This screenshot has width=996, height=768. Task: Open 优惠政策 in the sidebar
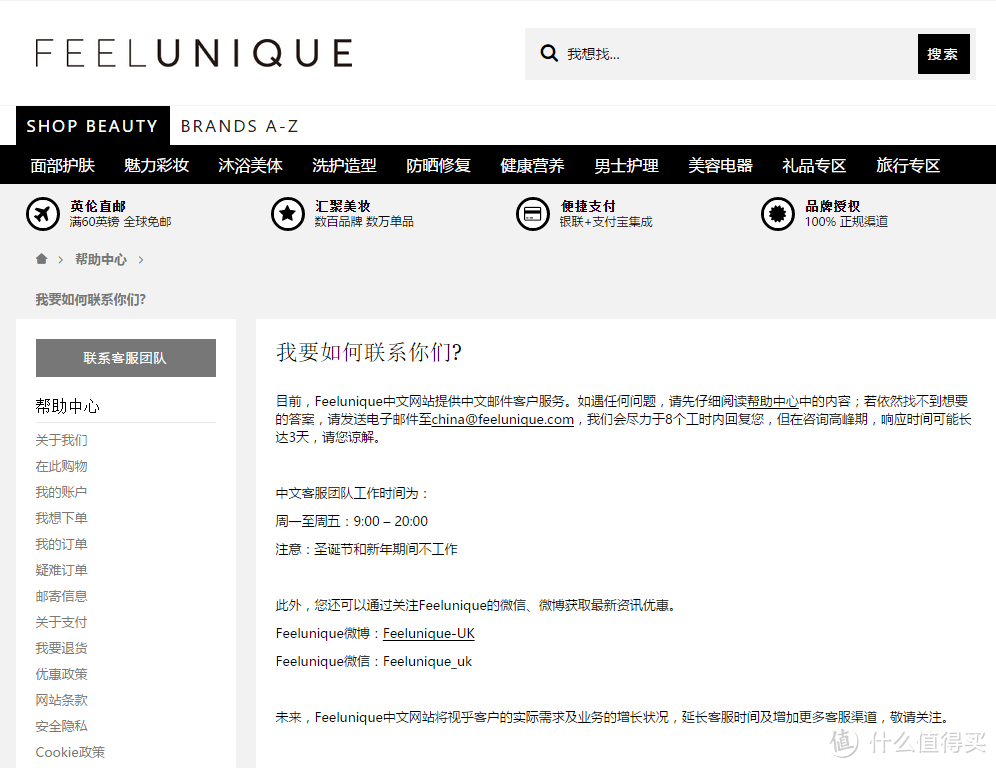[62, 674]
